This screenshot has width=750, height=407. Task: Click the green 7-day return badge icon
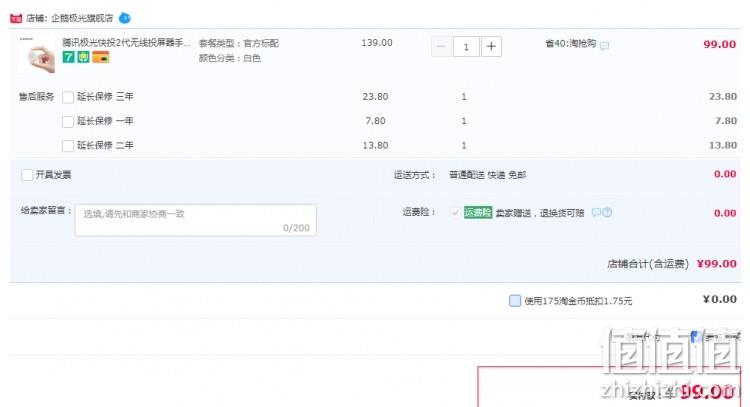[x=68, y=57]
